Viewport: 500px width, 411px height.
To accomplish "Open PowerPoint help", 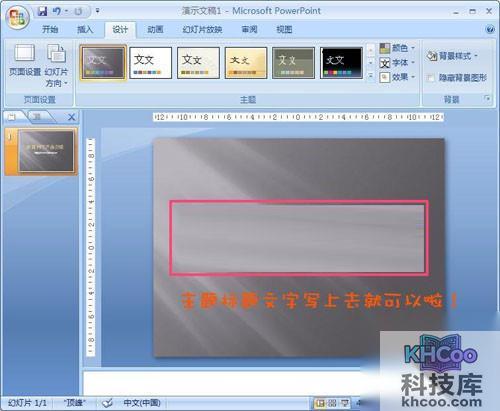I will click(x=490, y=29).
